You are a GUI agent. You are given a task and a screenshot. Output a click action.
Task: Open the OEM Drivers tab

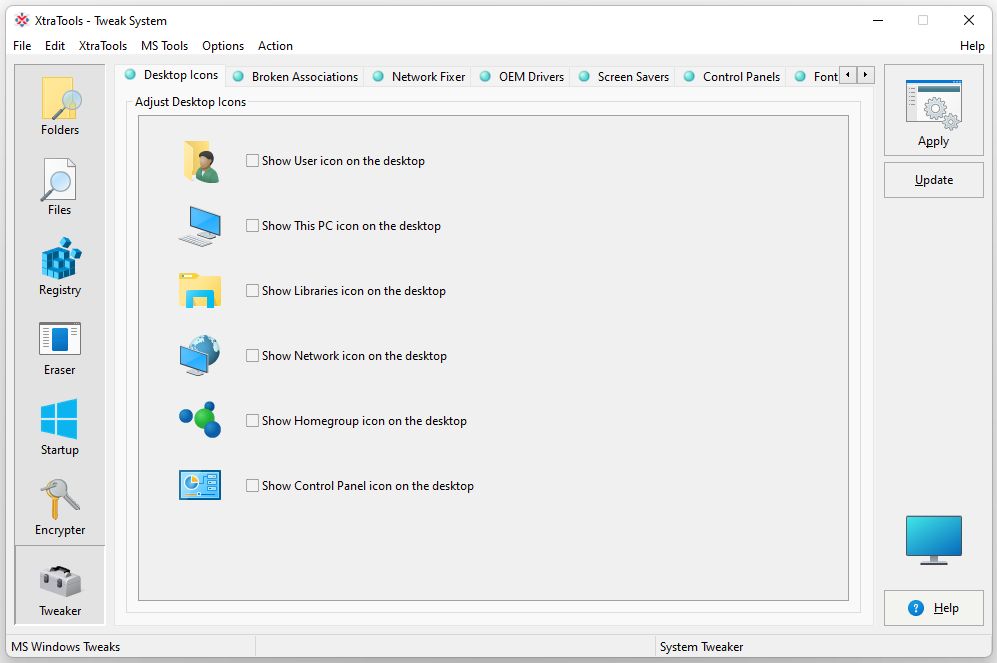(x=521, y=77)
